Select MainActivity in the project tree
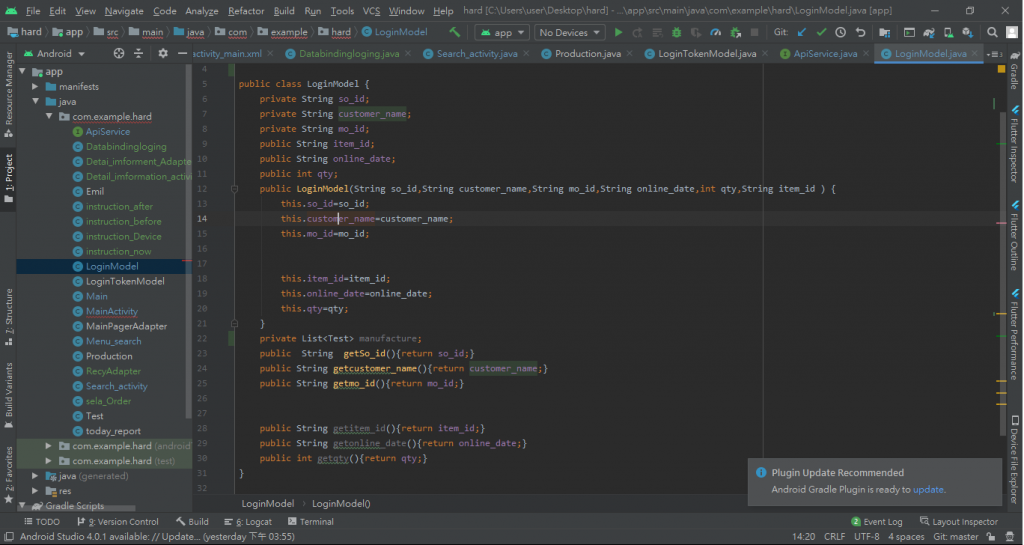The width and height of the screenshot is (1024, 545). (x=112, y=311)
